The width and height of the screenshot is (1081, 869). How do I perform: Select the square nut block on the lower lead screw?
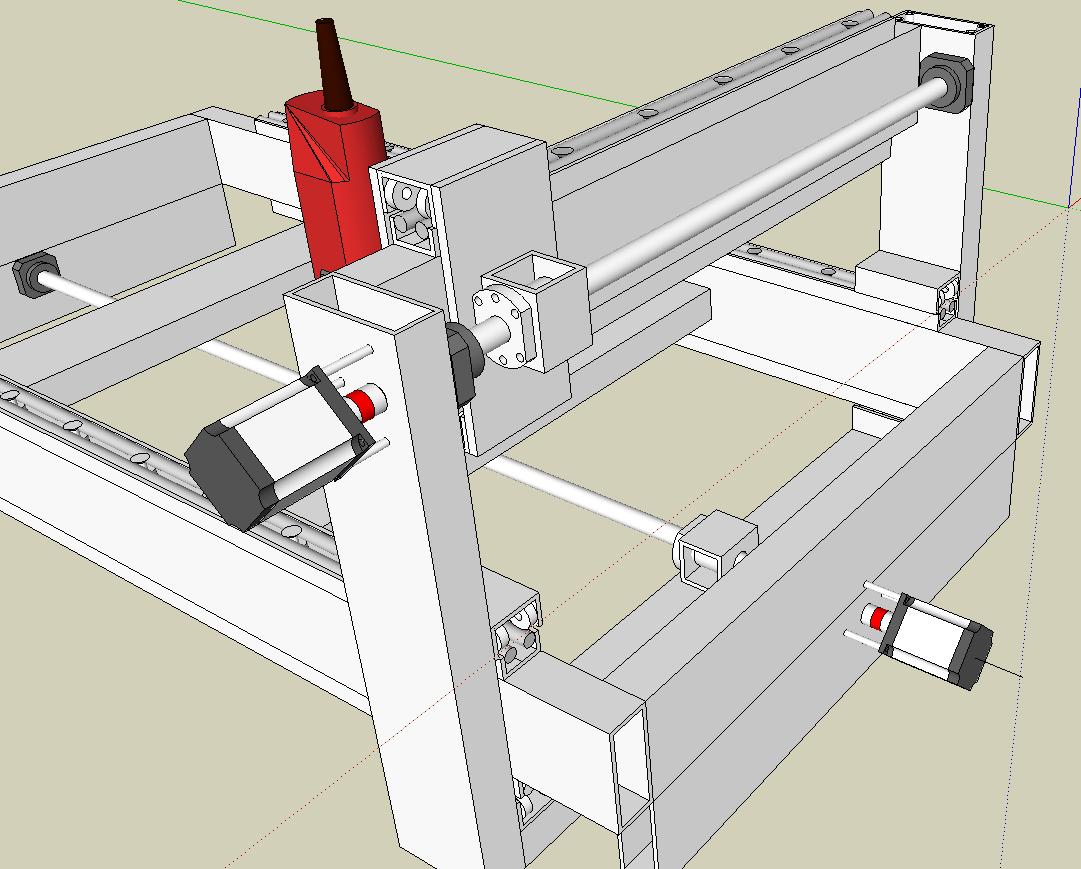[x=717, y=550]
